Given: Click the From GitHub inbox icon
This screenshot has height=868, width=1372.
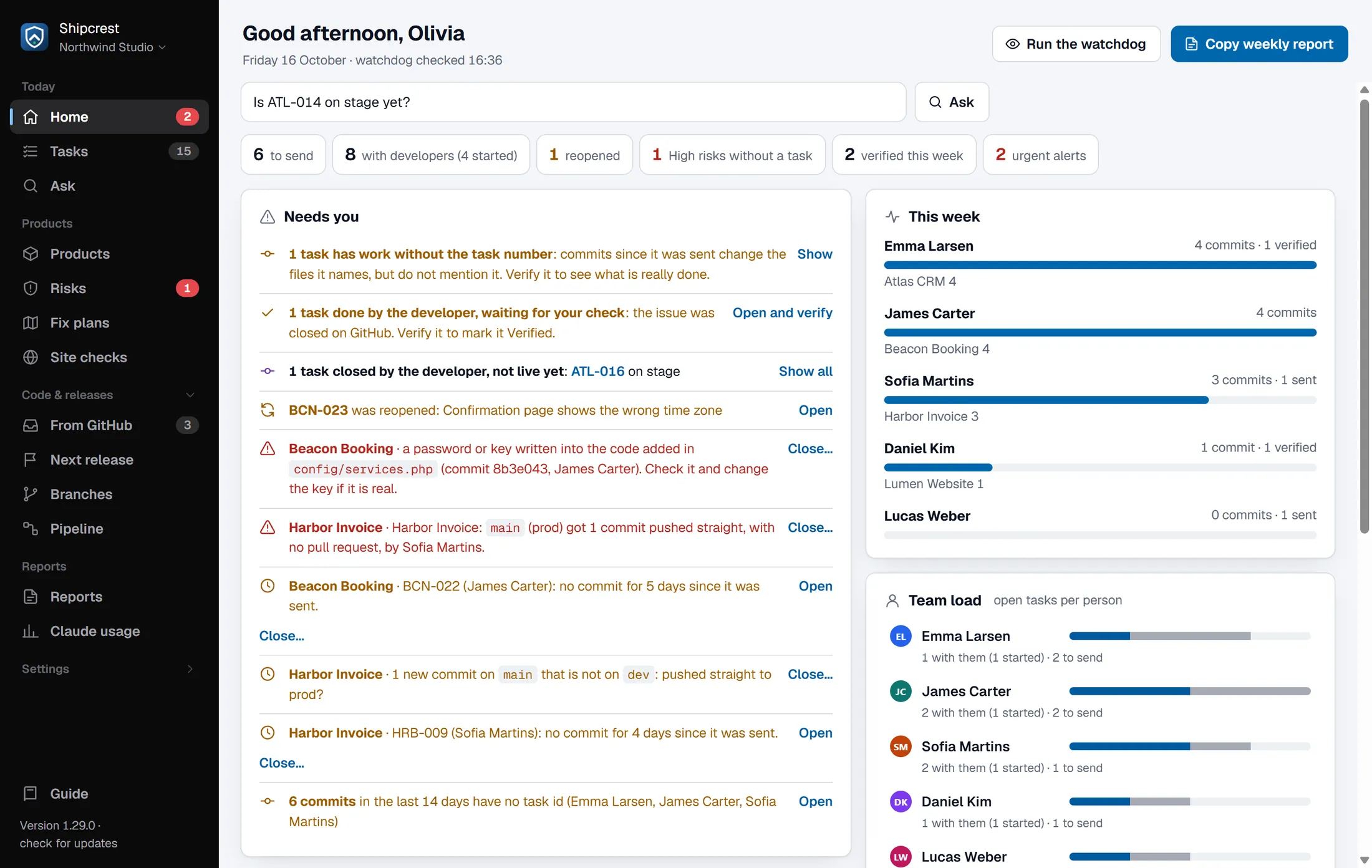Looking at the screenshot, I should point(31,425).
